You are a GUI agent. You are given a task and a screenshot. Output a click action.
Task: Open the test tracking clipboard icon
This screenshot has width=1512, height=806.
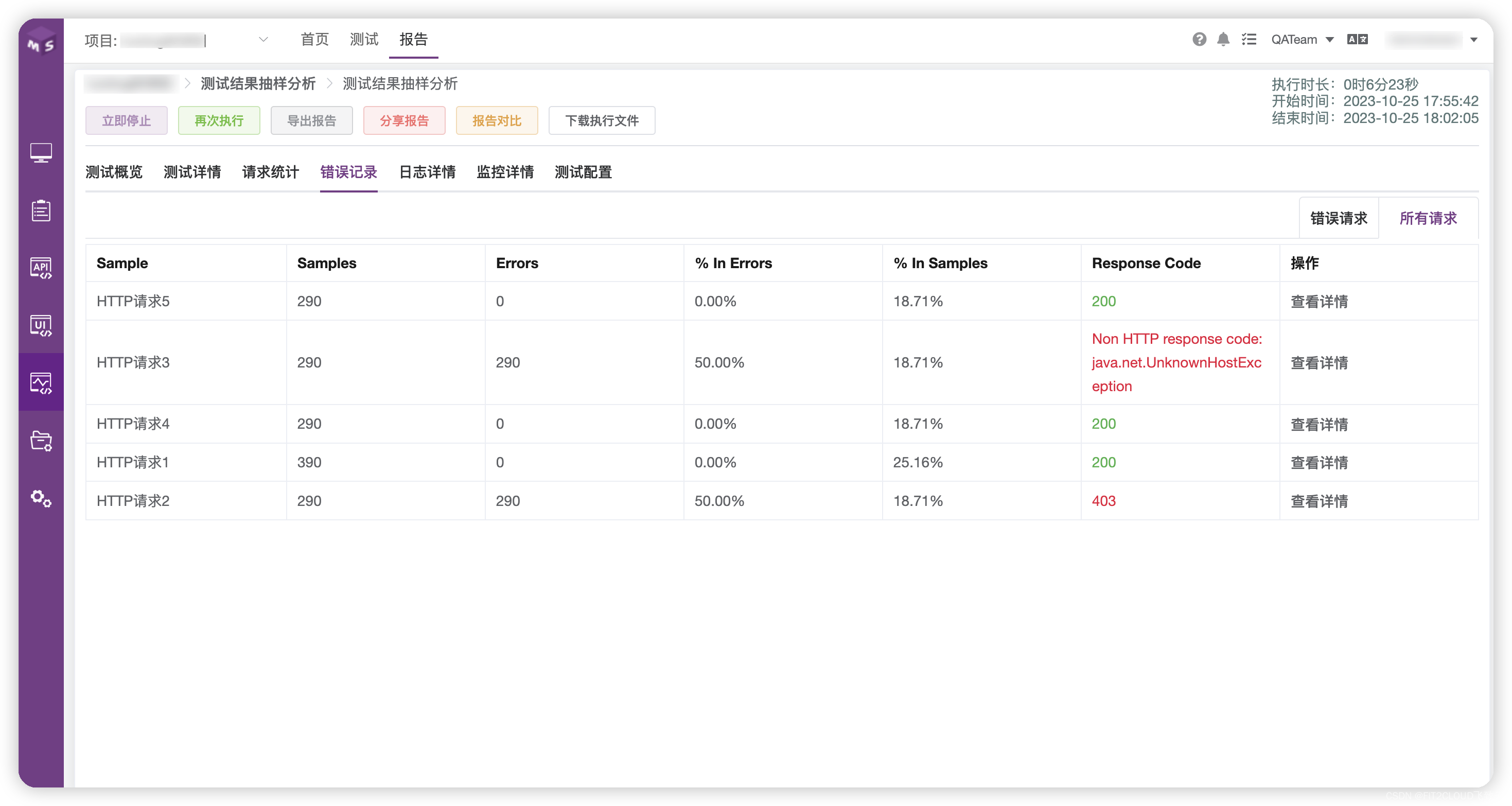point(41,209)
